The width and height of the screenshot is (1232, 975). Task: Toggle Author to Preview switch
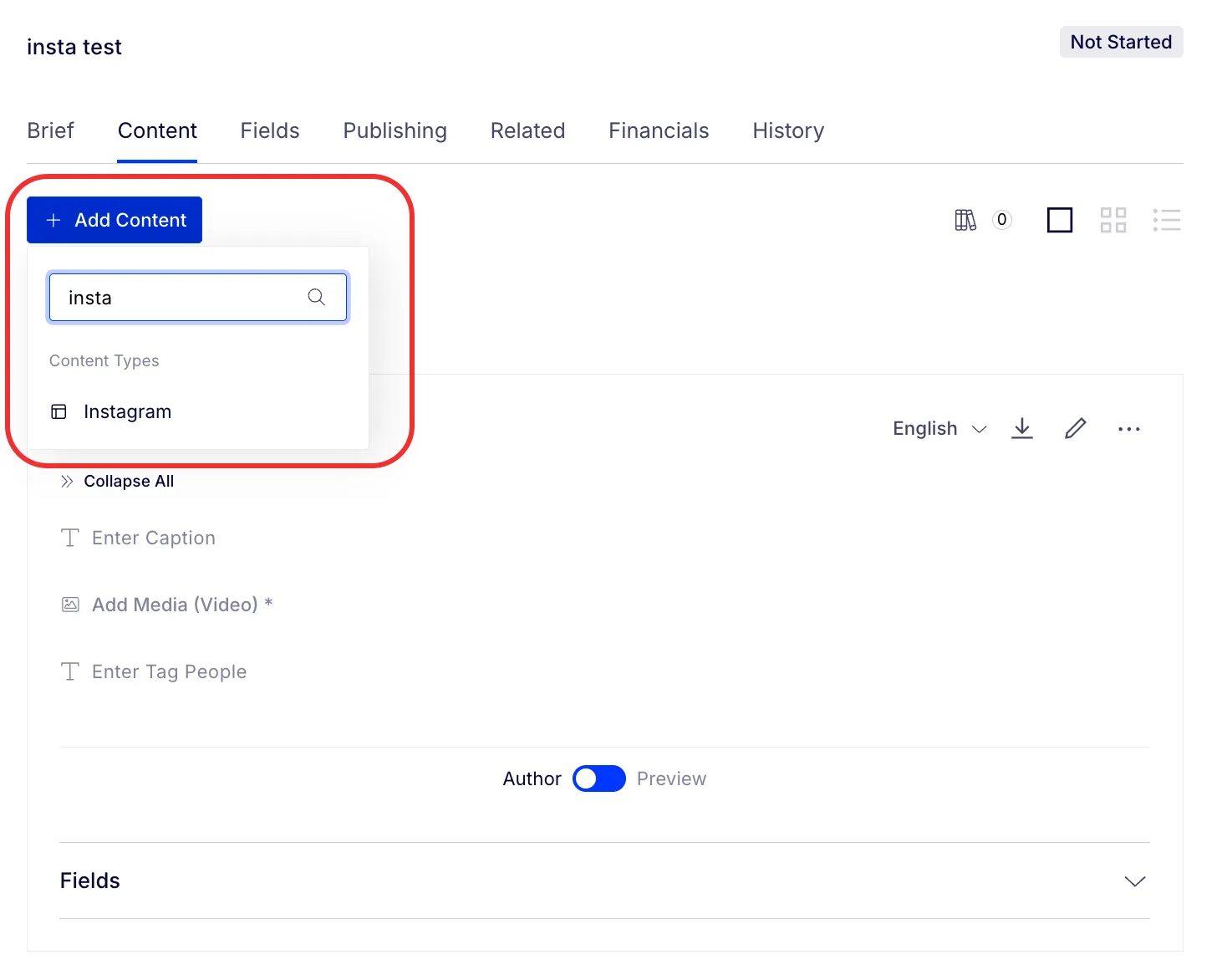pos(599,778)
